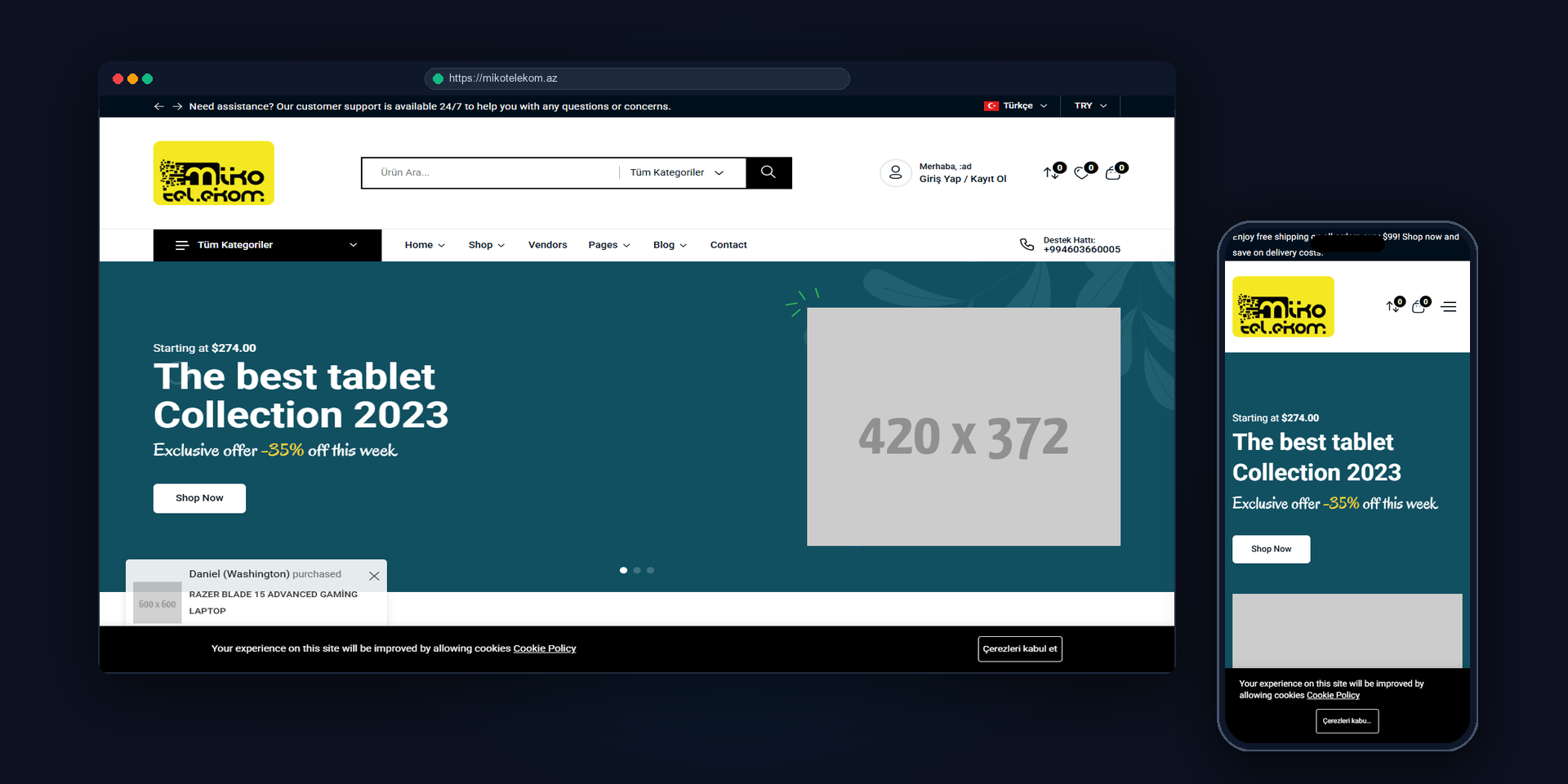The width and height of the screenshot is (1568, 784).
Task: Click Shop Now button in mobile preview
Action: click(1271, 549)
